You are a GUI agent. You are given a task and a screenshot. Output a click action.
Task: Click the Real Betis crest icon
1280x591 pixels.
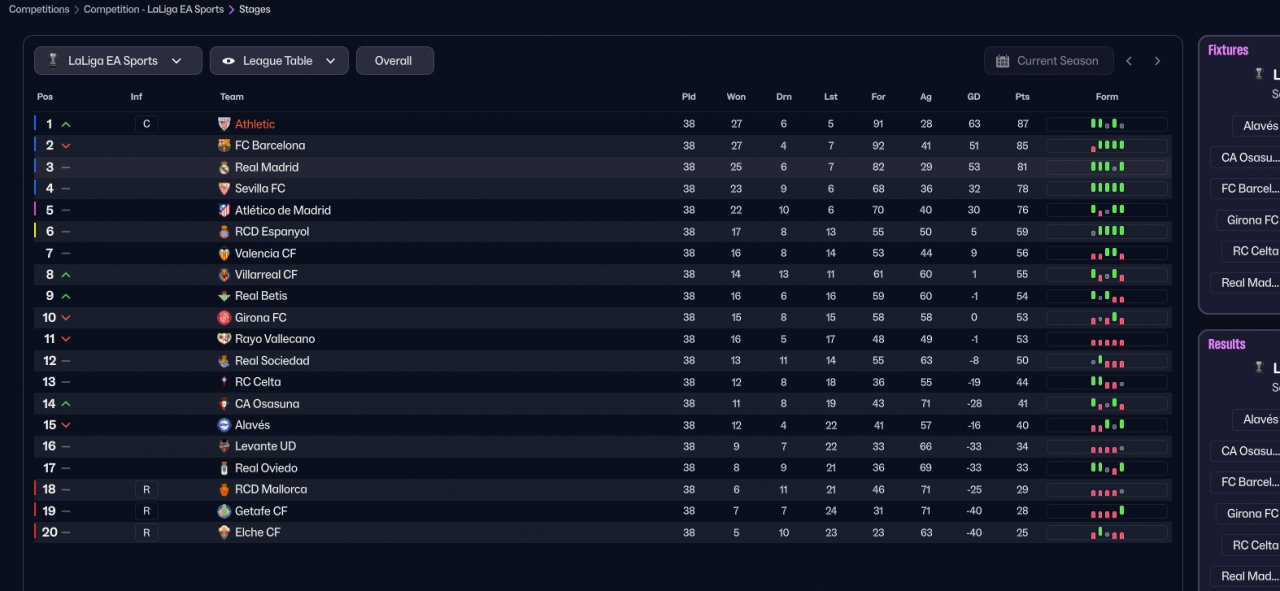click(224, 296)
